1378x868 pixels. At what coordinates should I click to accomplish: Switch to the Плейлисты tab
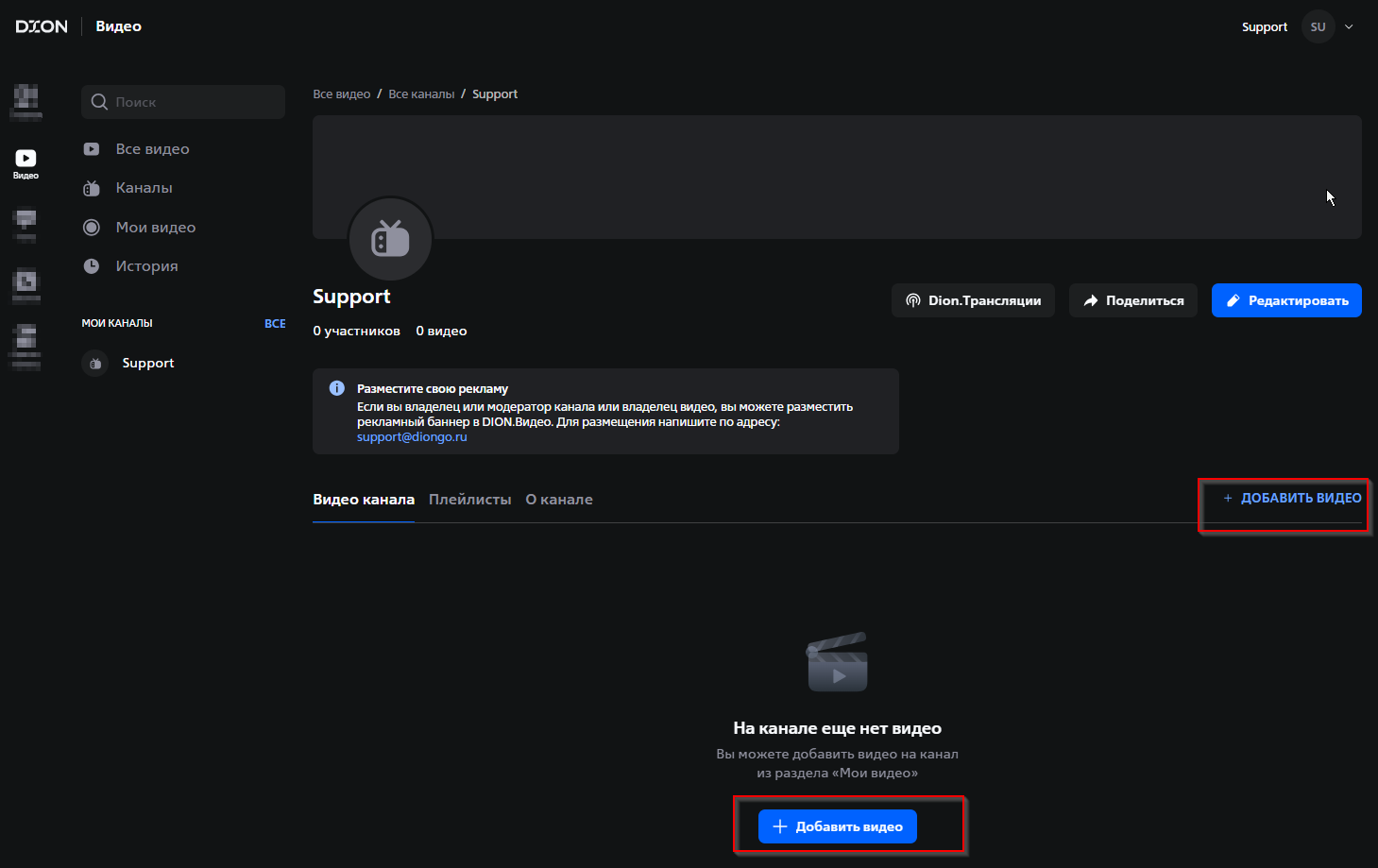tap(469, 500)
